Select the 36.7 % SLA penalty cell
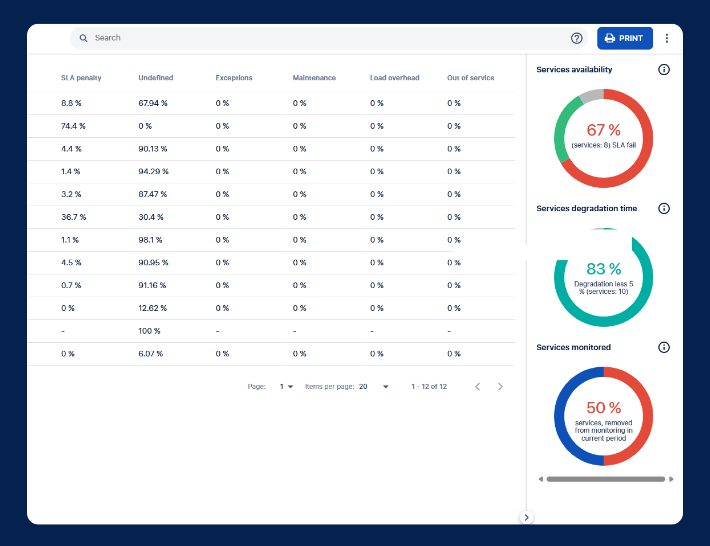The image size is (710, 546). [x=73, y=217]
